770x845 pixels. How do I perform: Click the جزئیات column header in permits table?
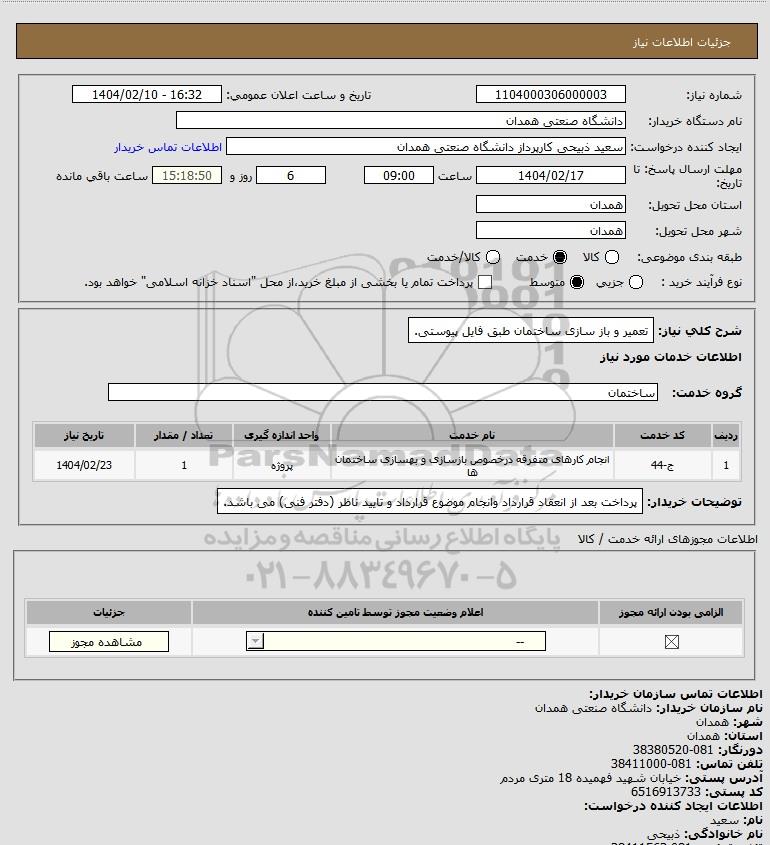click(x=109, y=612)
